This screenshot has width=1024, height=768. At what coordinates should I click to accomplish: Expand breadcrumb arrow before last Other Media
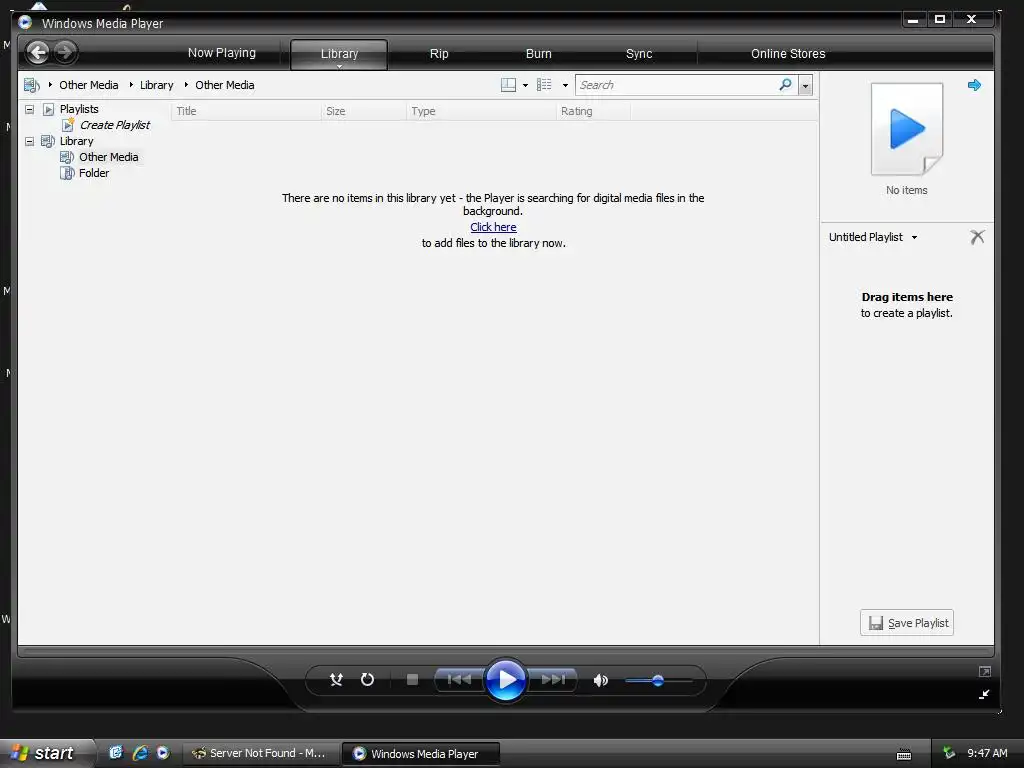186,85
